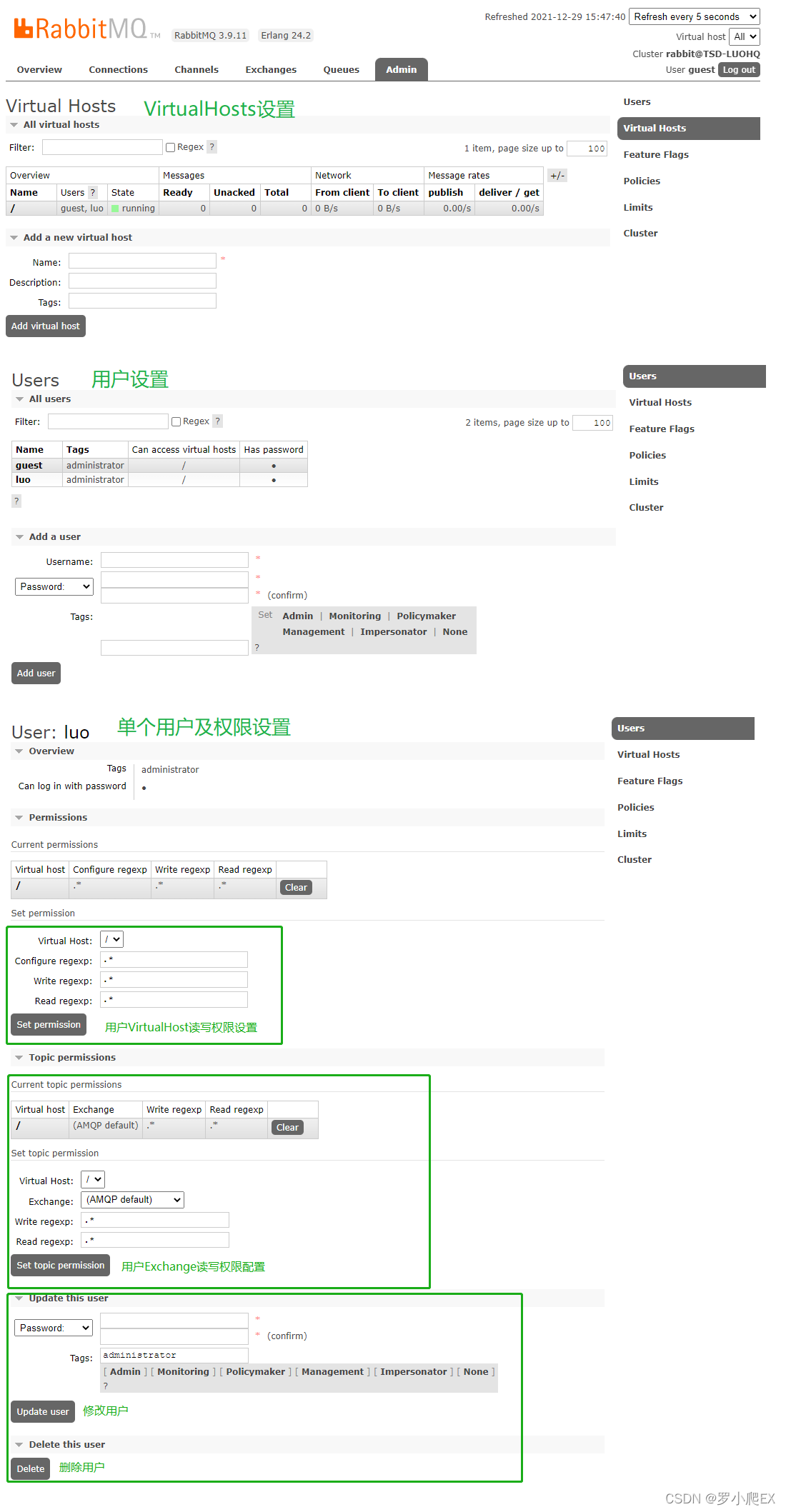The height and width of the screenshot is (1512, 786).
Task: Click the Delete user button
Action: tap(31, 1469)
